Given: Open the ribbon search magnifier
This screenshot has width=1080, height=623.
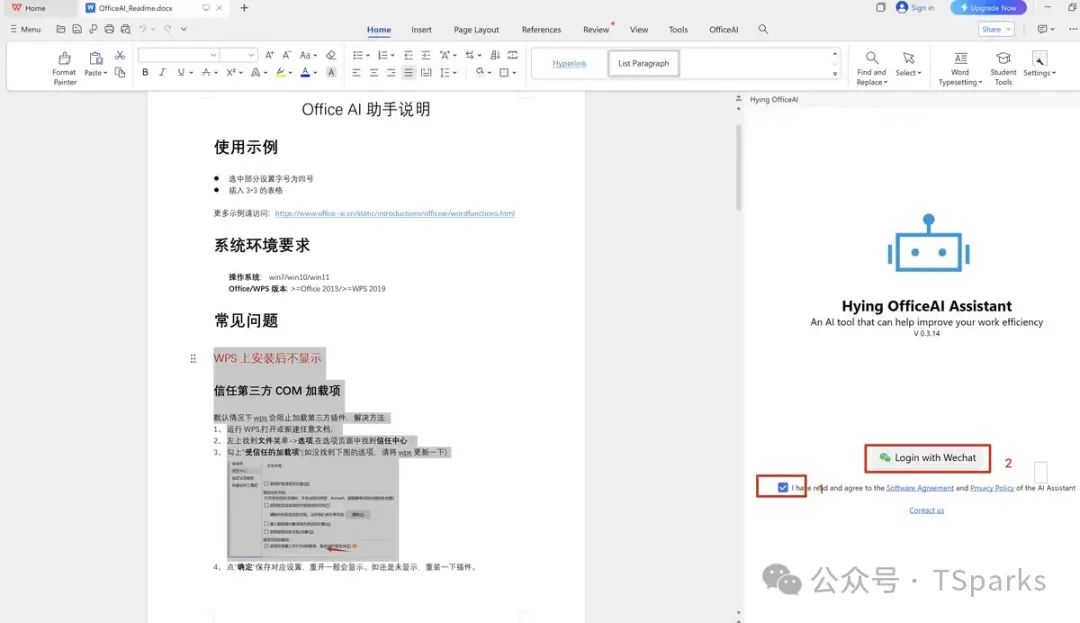Looking at the screenshot, I should click(x=763, y=29).
